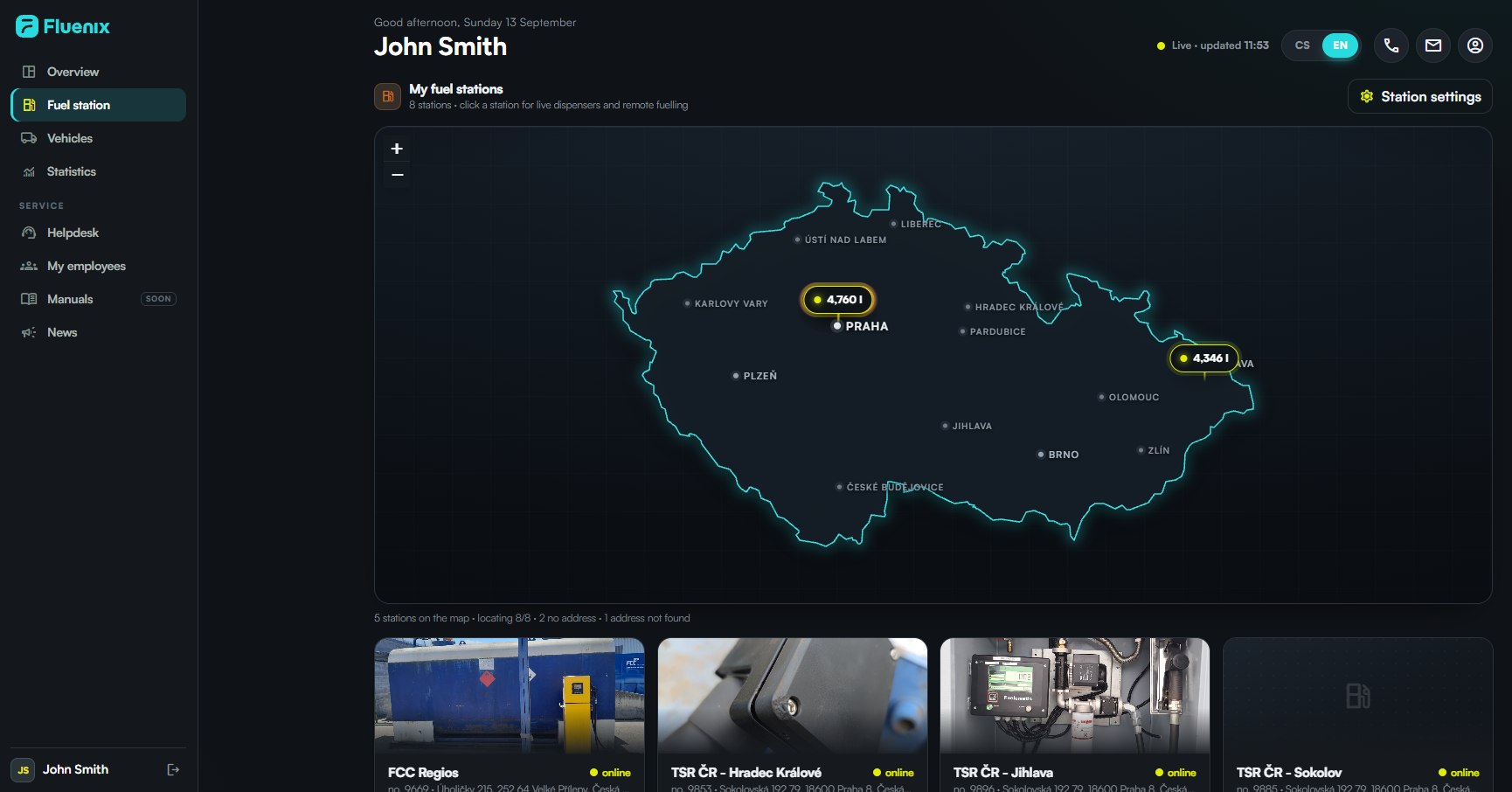Viewport: 1512px width, 792px height.
Task: Click the Live updated status indicator
Action: click(x=1213, y=45)
